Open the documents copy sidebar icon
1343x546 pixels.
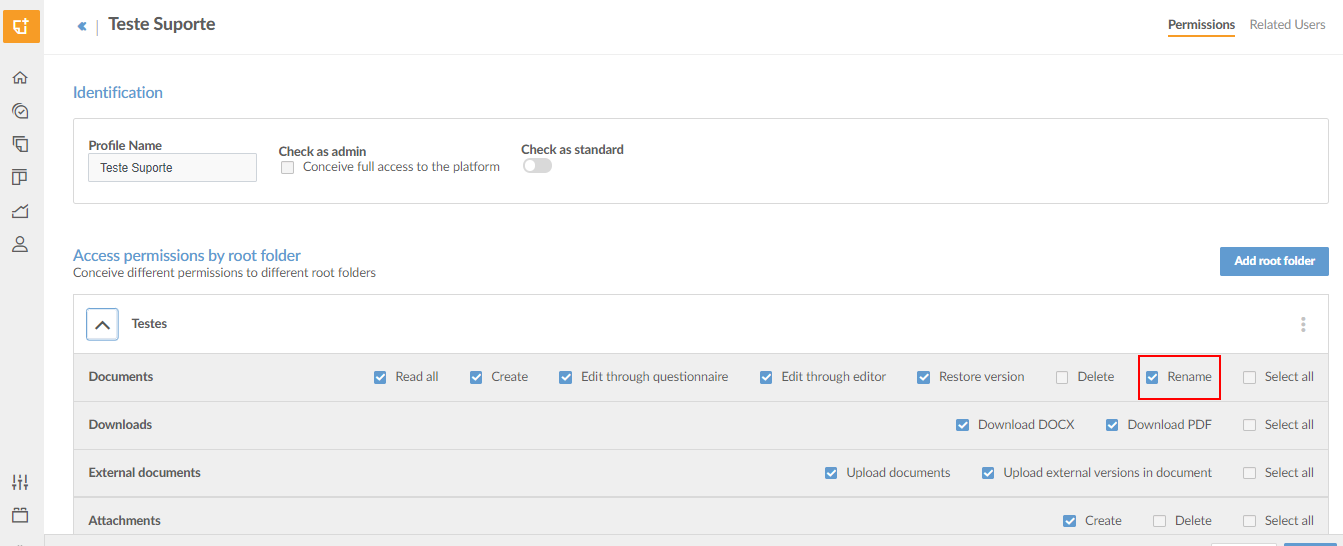click(20, 144)
